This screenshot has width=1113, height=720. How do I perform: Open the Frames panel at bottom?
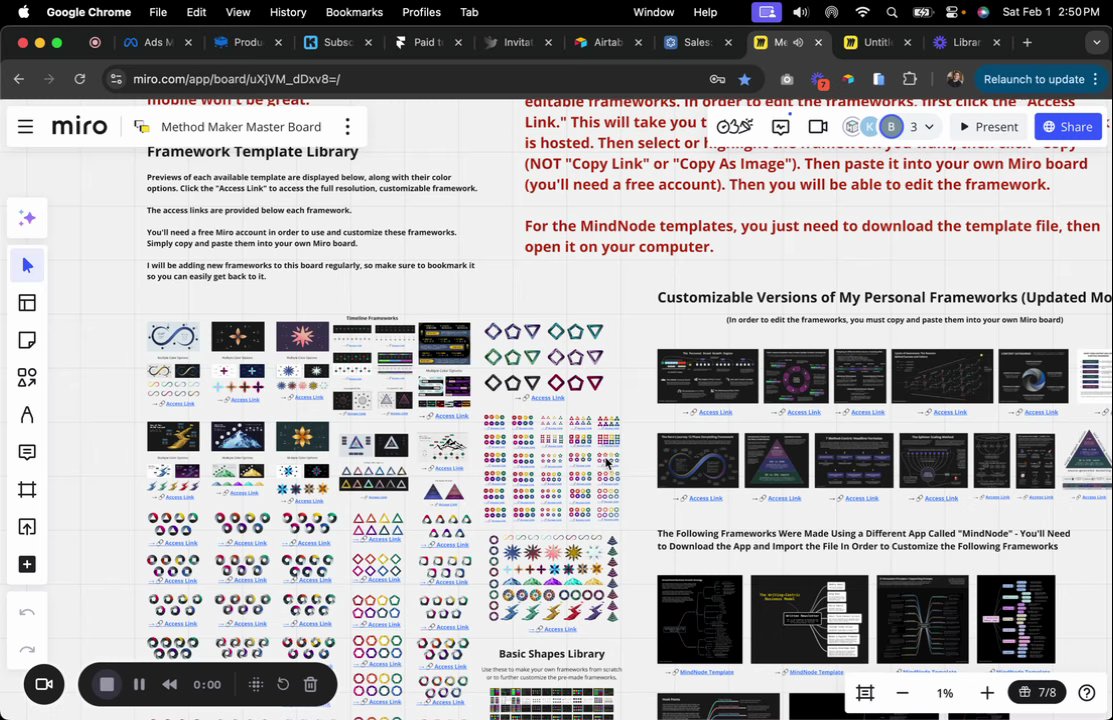865,693
